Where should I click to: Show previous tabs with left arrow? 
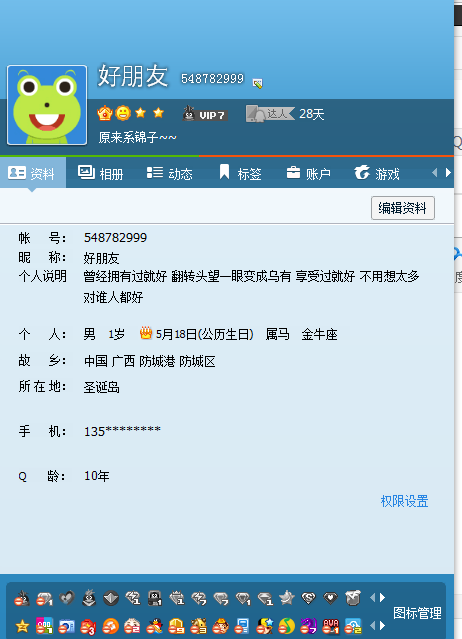[435, 173]
